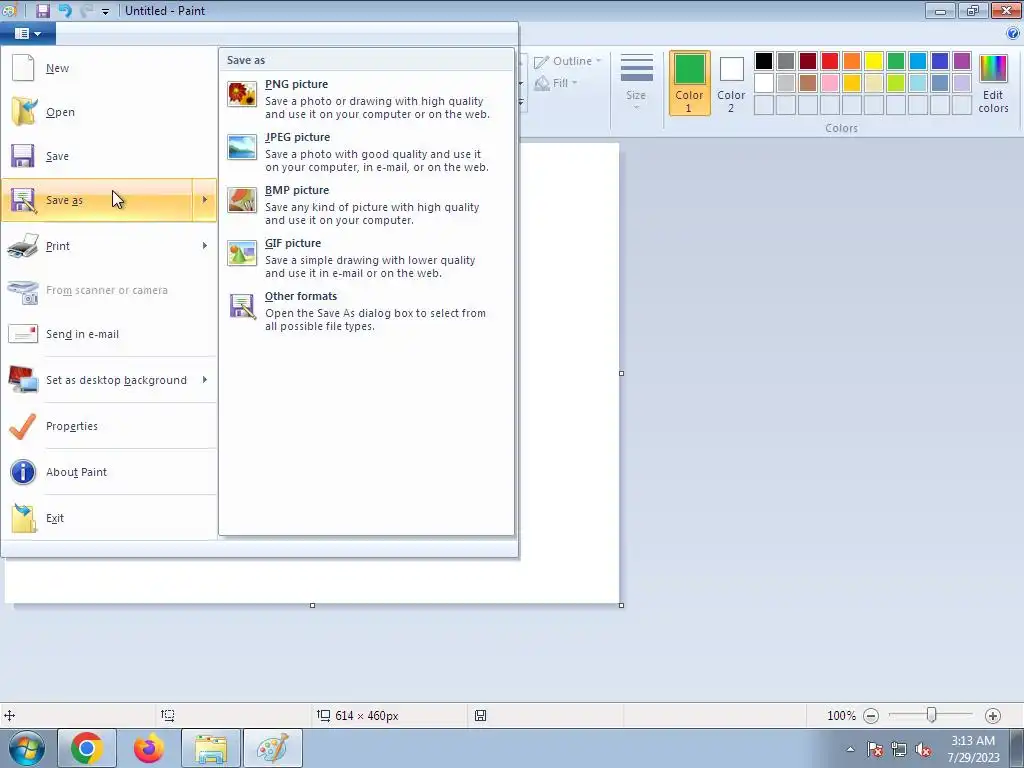The width and height of the screenshot is (1024, 768).
Task: Click the zoom slider handle
Action: 931,715
